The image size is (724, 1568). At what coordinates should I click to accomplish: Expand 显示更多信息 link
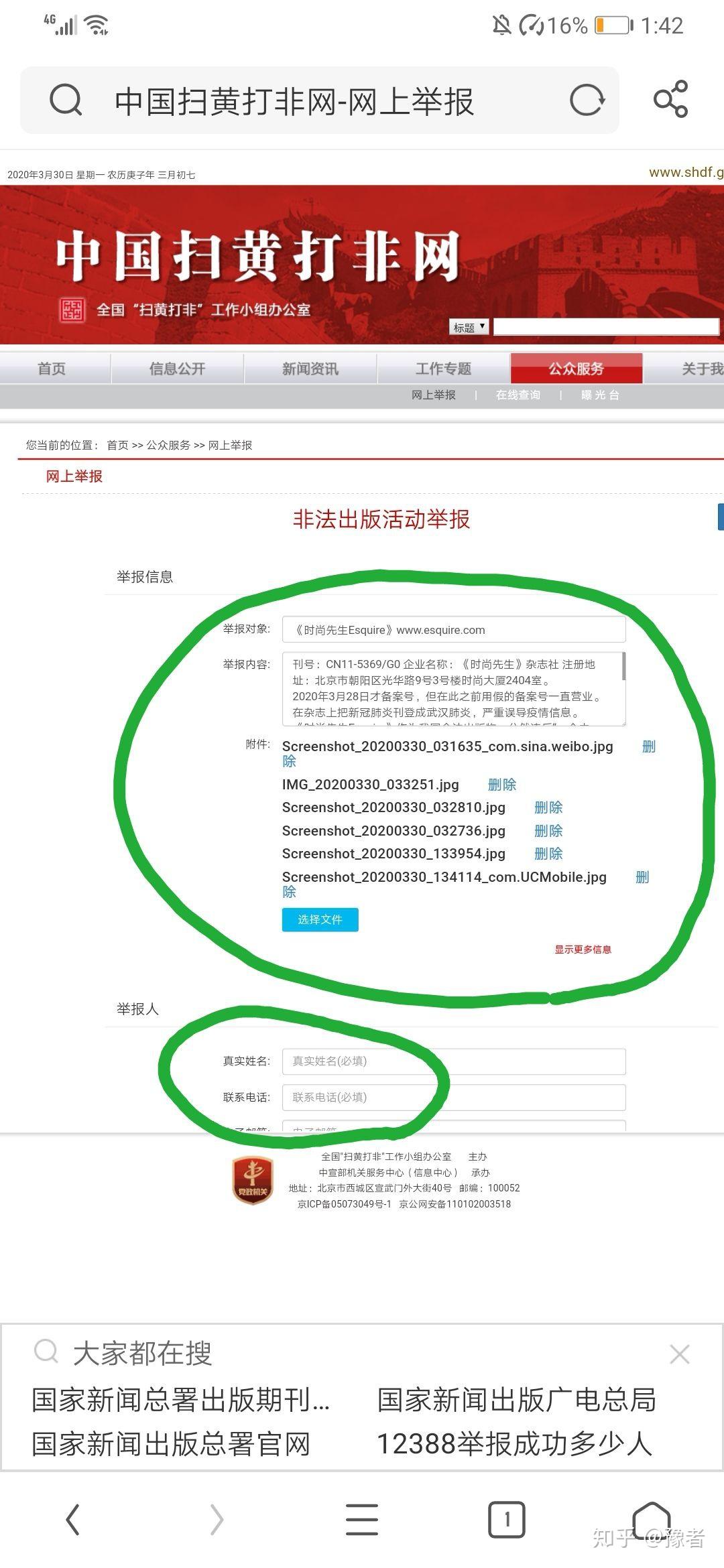pos(583,950)
